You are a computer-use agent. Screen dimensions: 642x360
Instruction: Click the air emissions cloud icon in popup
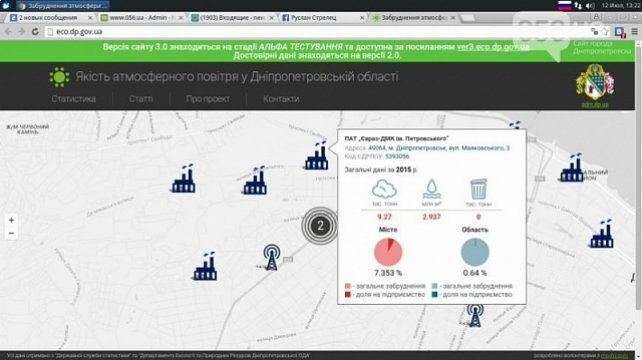(384, 189)
